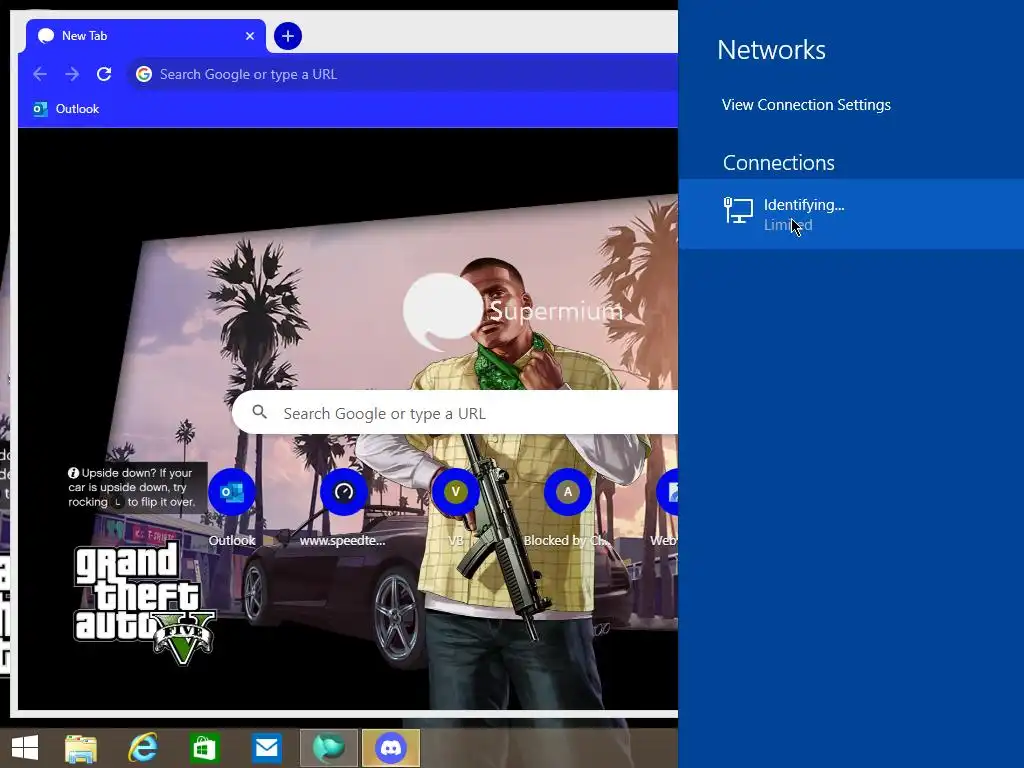The width and height of the screenshot is (1024, 768).
Task: Select the Identifying... Limited connection
Action: pos(851,214)
